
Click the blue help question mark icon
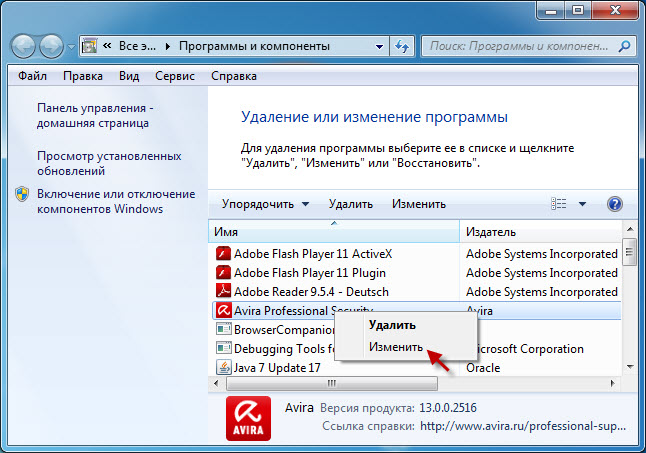[614, 204]
